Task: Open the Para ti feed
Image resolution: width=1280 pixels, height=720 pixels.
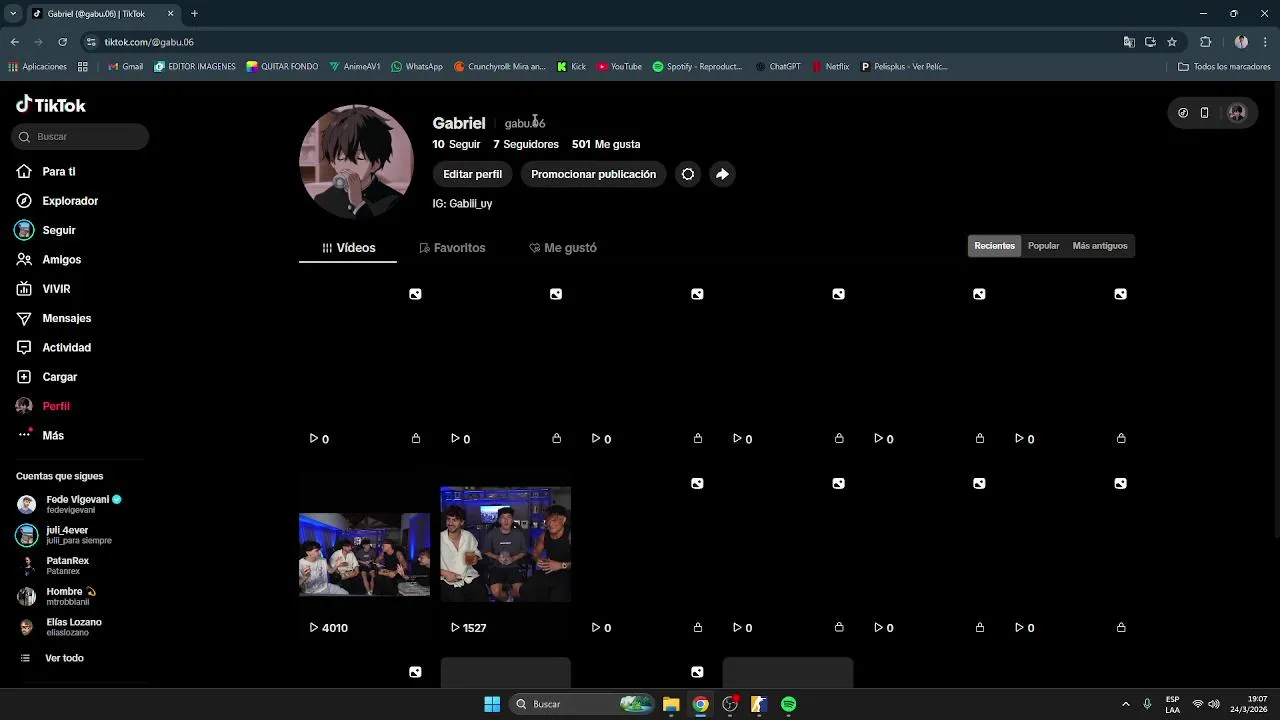Action: [x=46, y=172]
